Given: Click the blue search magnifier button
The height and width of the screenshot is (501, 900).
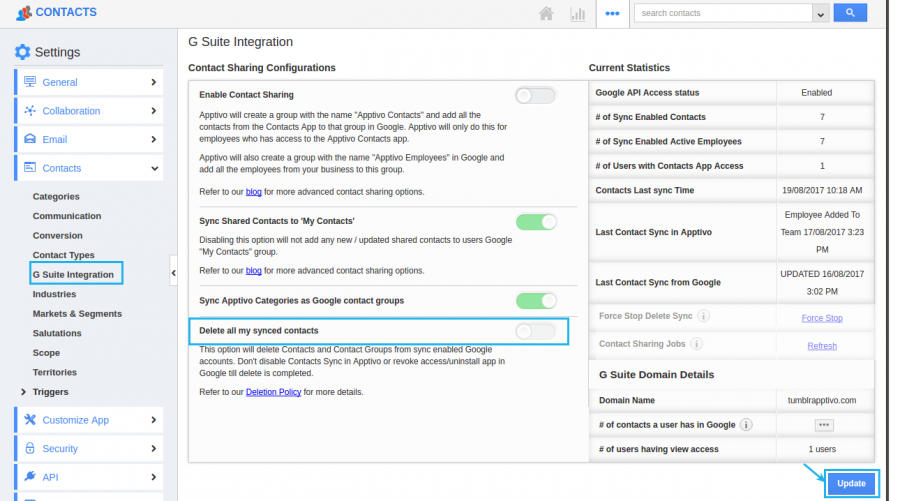Looking at the screenshot, I should tap(850, 13).
